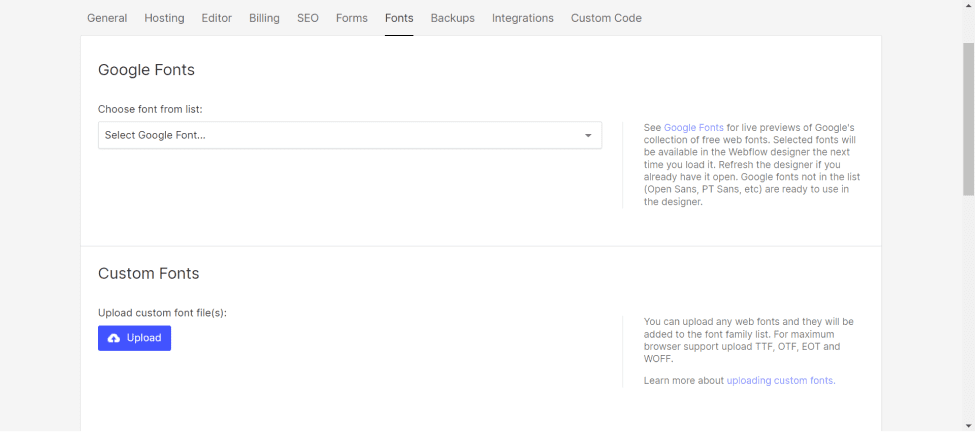Follow the uploading custom fonts link
This screenshot has width=975, height=432.
pyautogui.click(x=780, y=381)
